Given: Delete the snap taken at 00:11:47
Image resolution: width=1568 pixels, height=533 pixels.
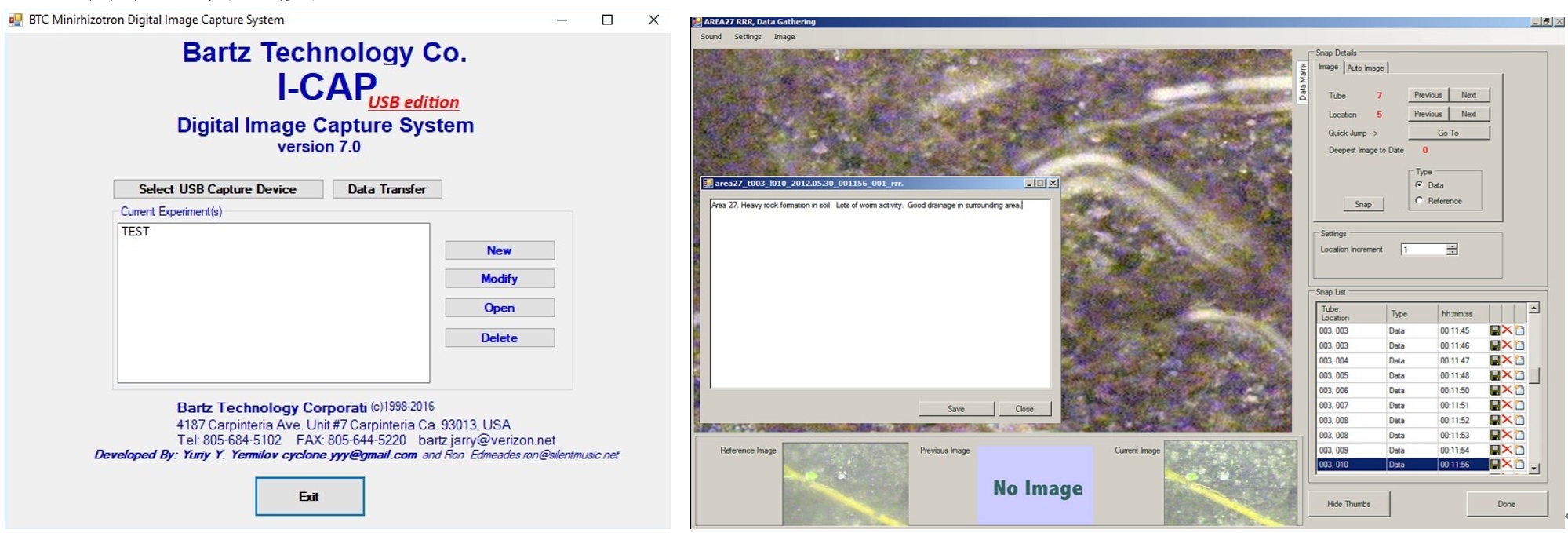Looking at the screenshot, I should pos(1507,360).
